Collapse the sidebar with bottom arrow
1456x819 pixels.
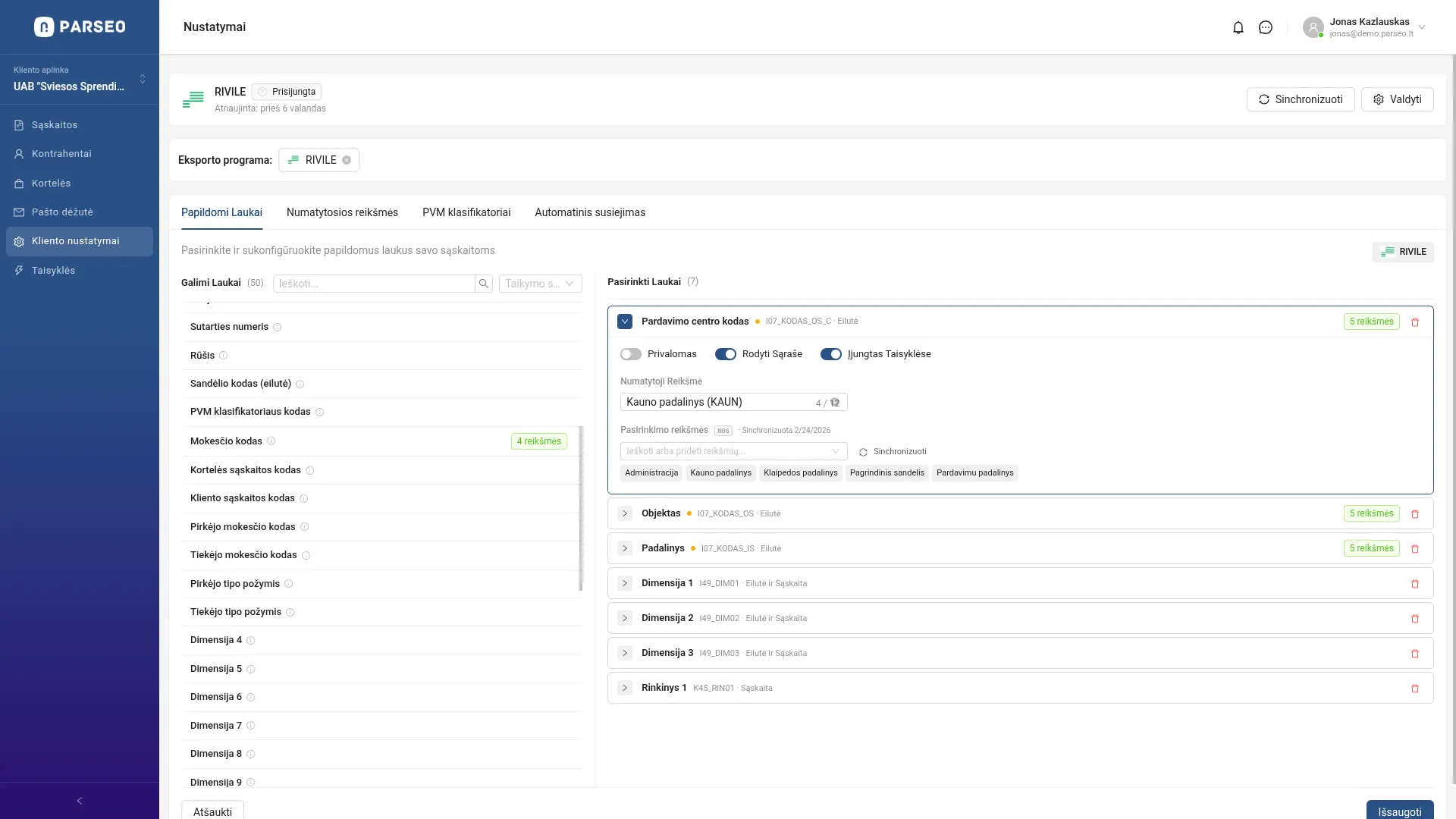click(x=80, y=801)
